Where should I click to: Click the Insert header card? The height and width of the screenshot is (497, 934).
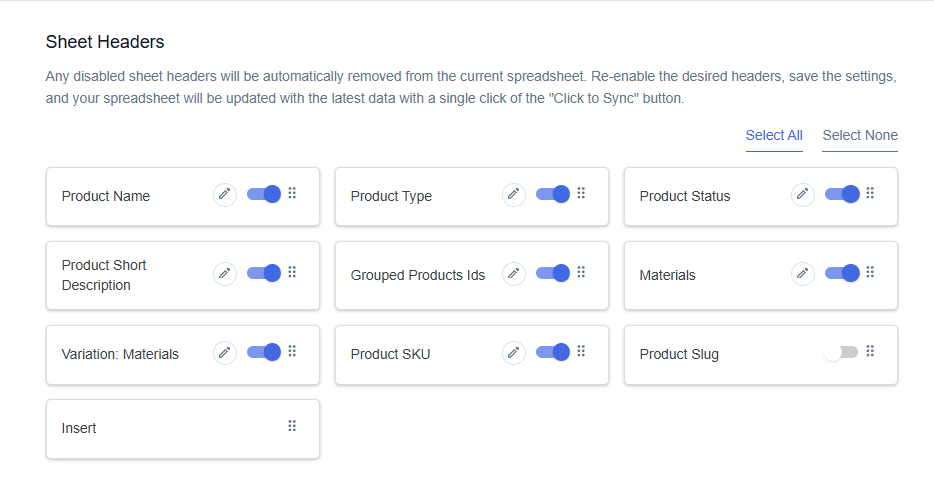tap(183, 429)
